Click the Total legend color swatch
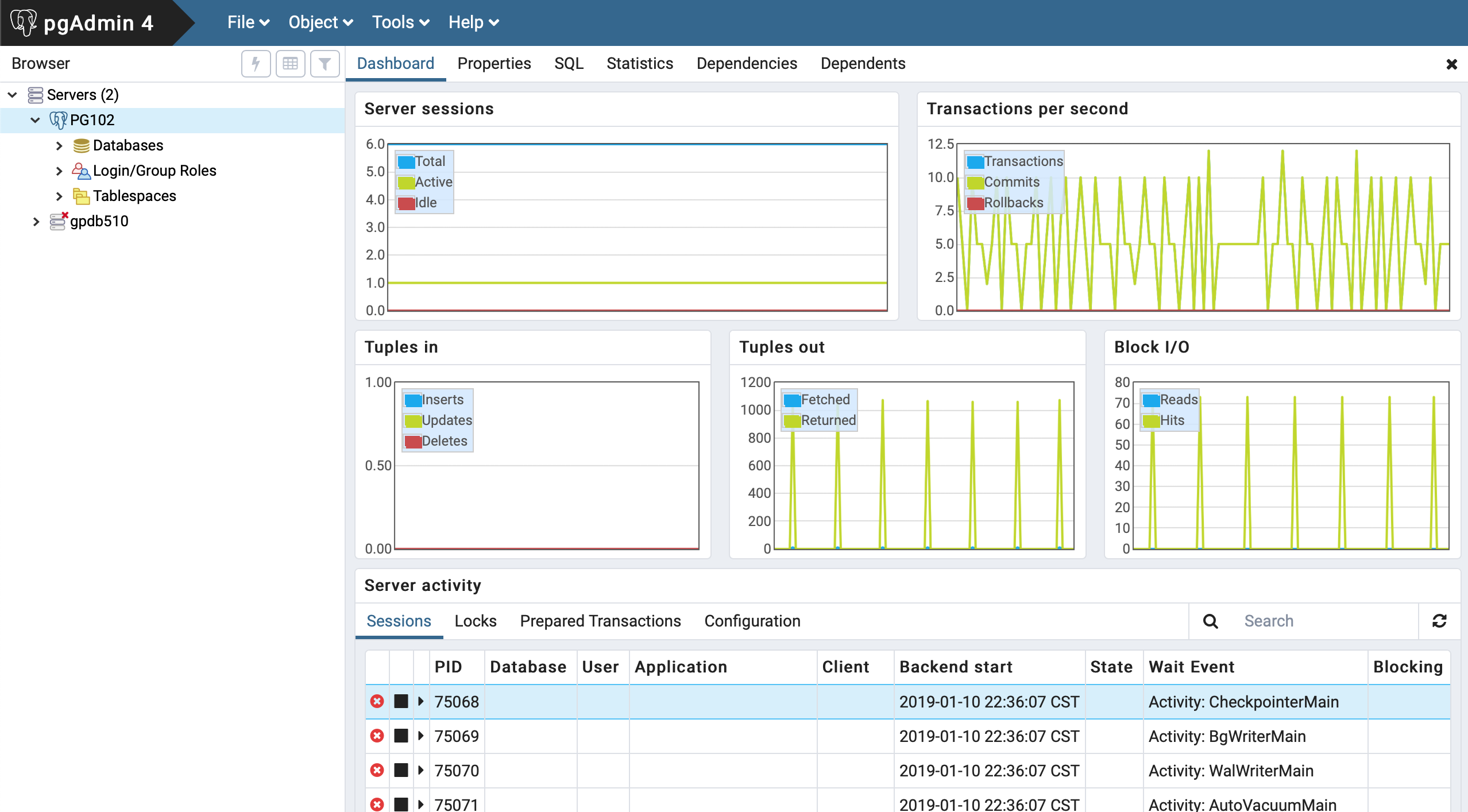Image resolution: width=1468 pixels, height=812 pixels. (x=406, y=162)
